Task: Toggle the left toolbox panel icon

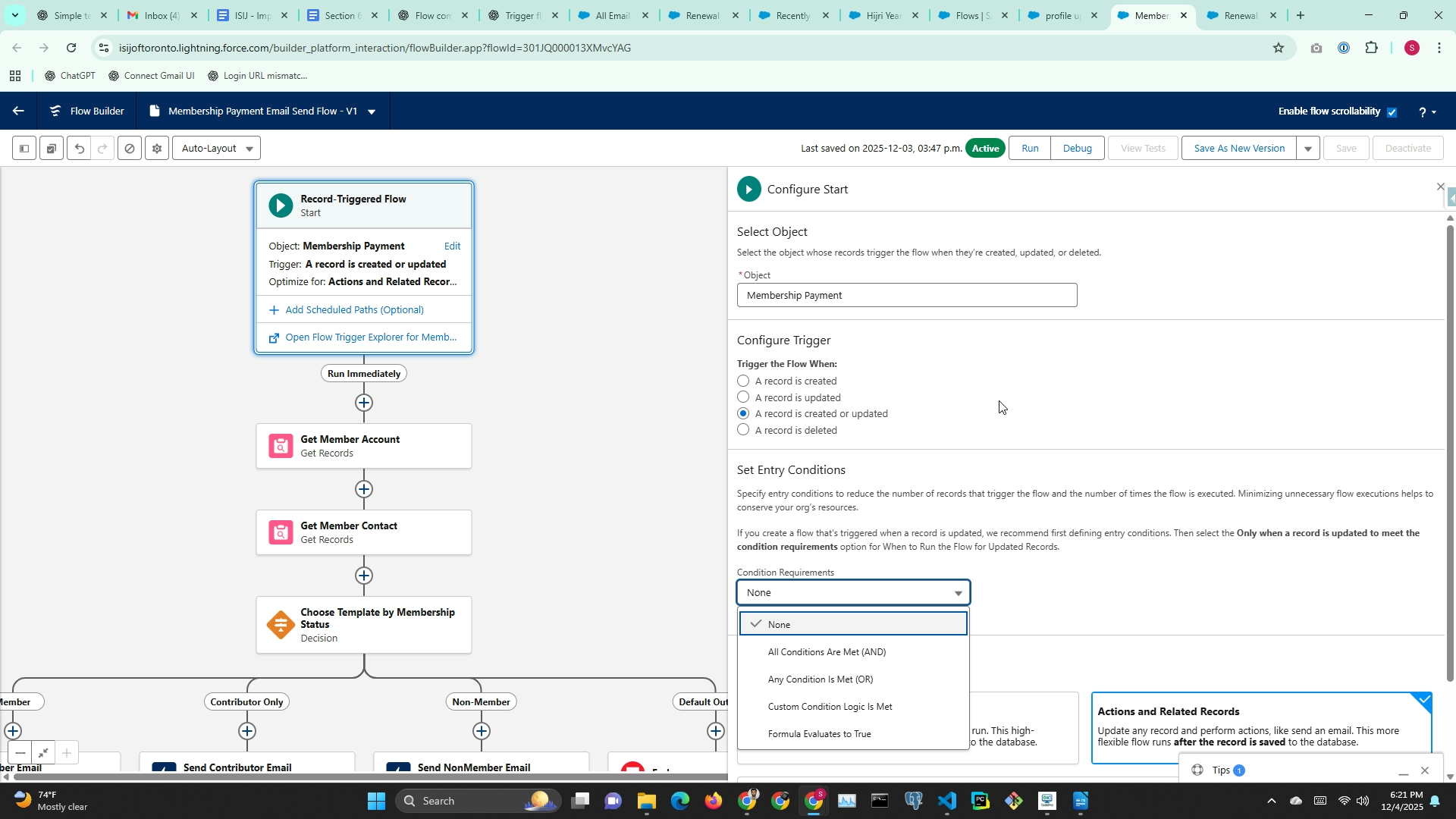Action: tap(24, 149)
